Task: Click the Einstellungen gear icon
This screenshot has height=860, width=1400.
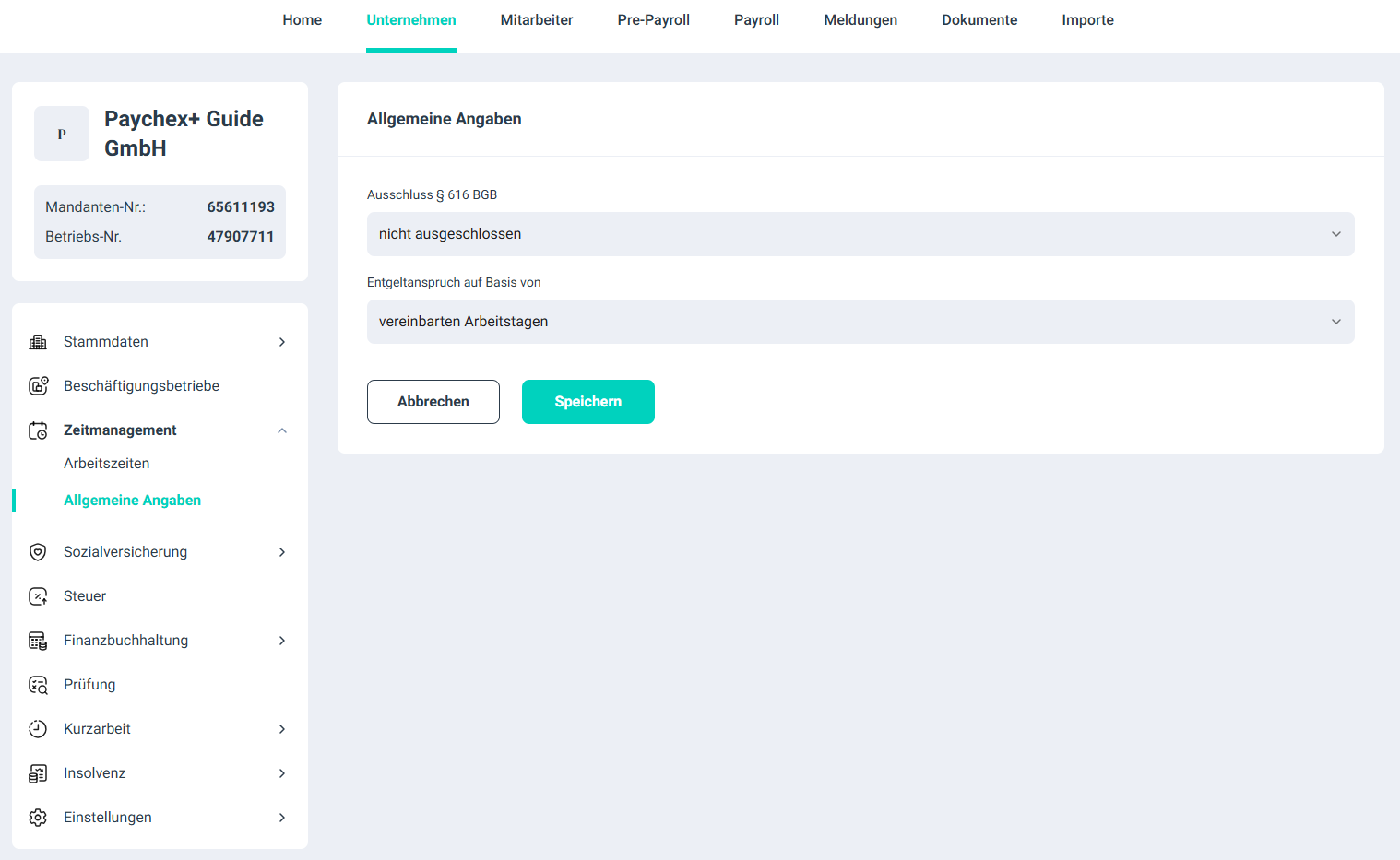Action: coord(38,818)
